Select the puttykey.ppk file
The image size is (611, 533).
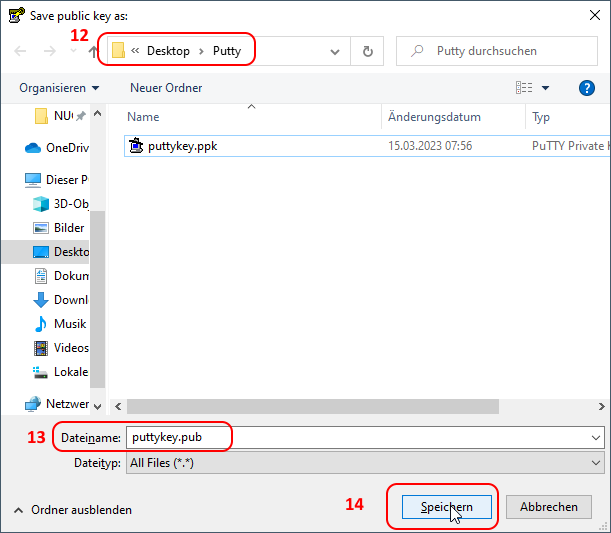182,146
